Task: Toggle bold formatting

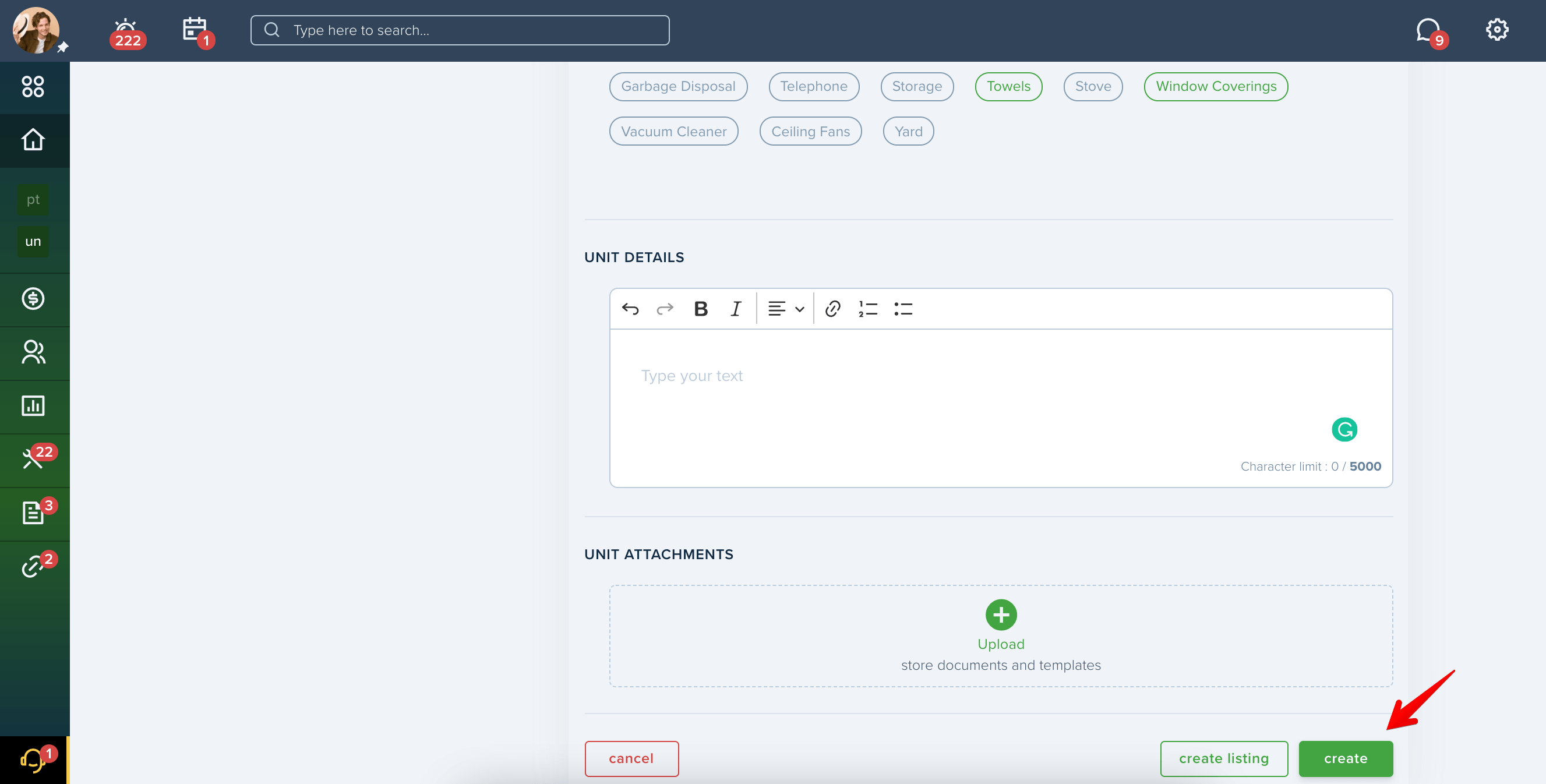Action: coord(700,309)
